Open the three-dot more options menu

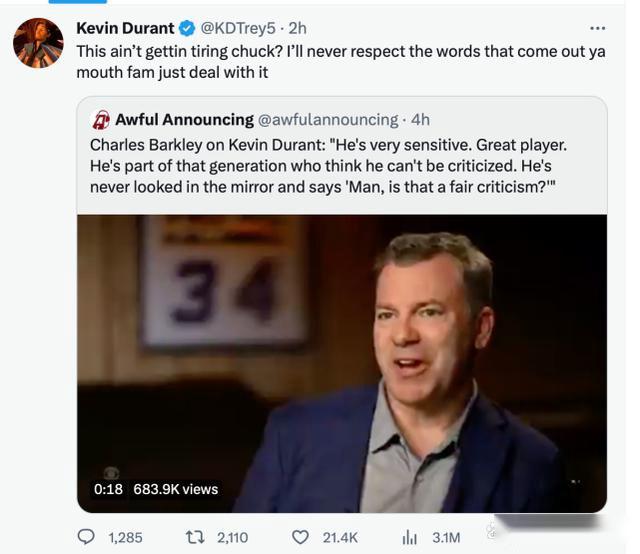[597, 28]
